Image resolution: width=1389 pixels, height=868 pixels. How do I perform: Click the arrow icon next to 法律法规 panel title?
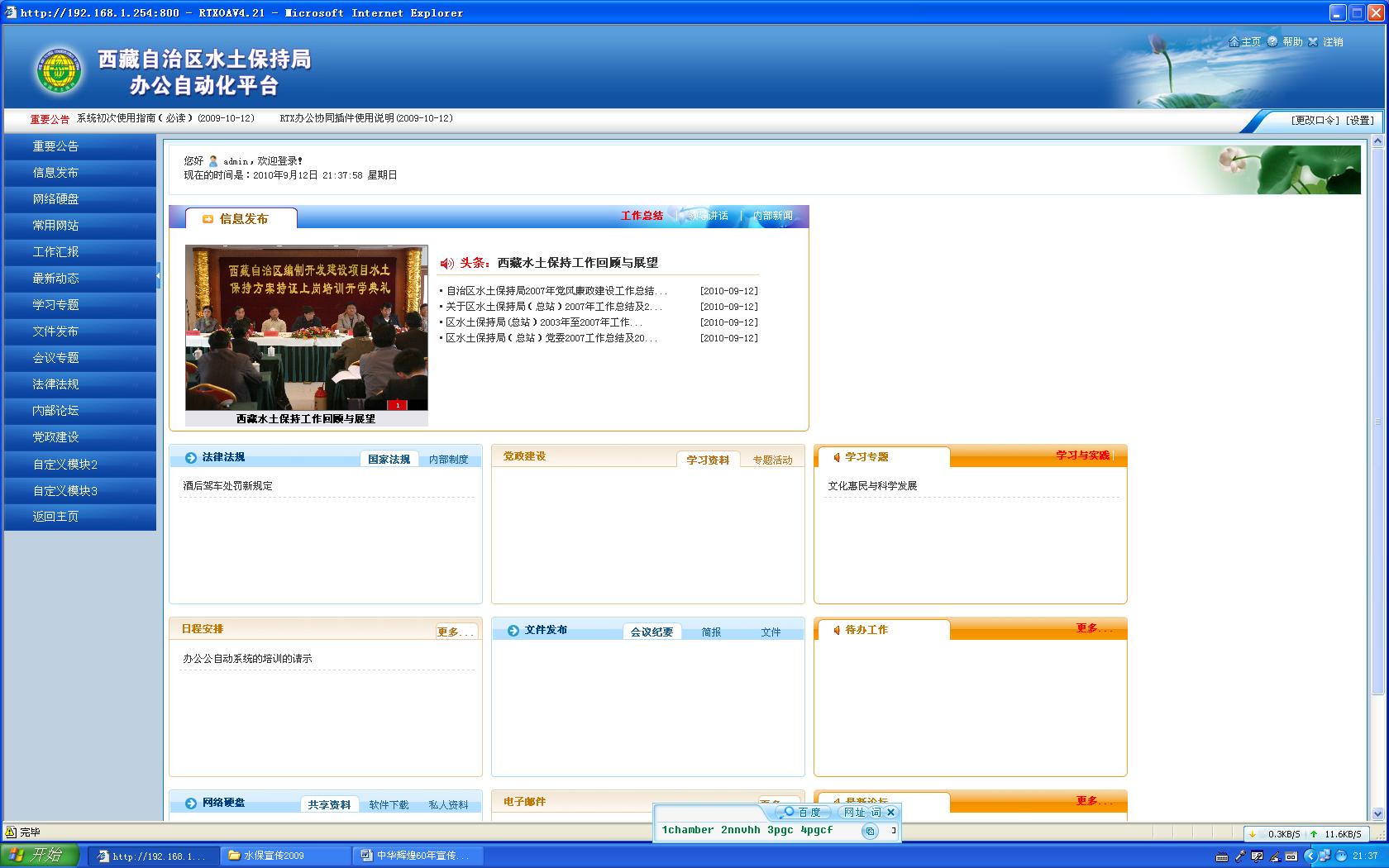click(x=191, y=457)
